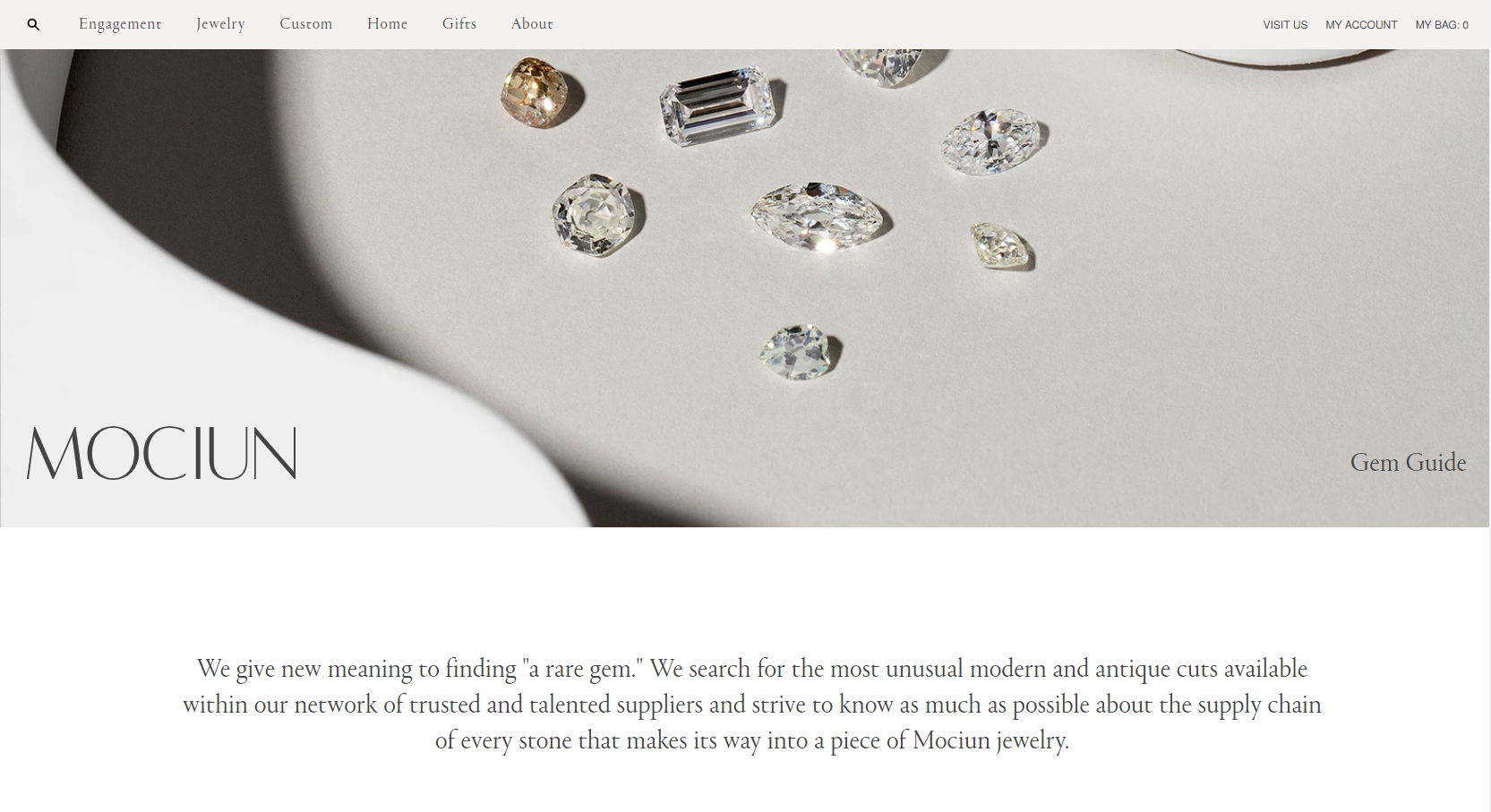Click the MOCIUN logo
Screen dimensions: 1491x812
161,453
